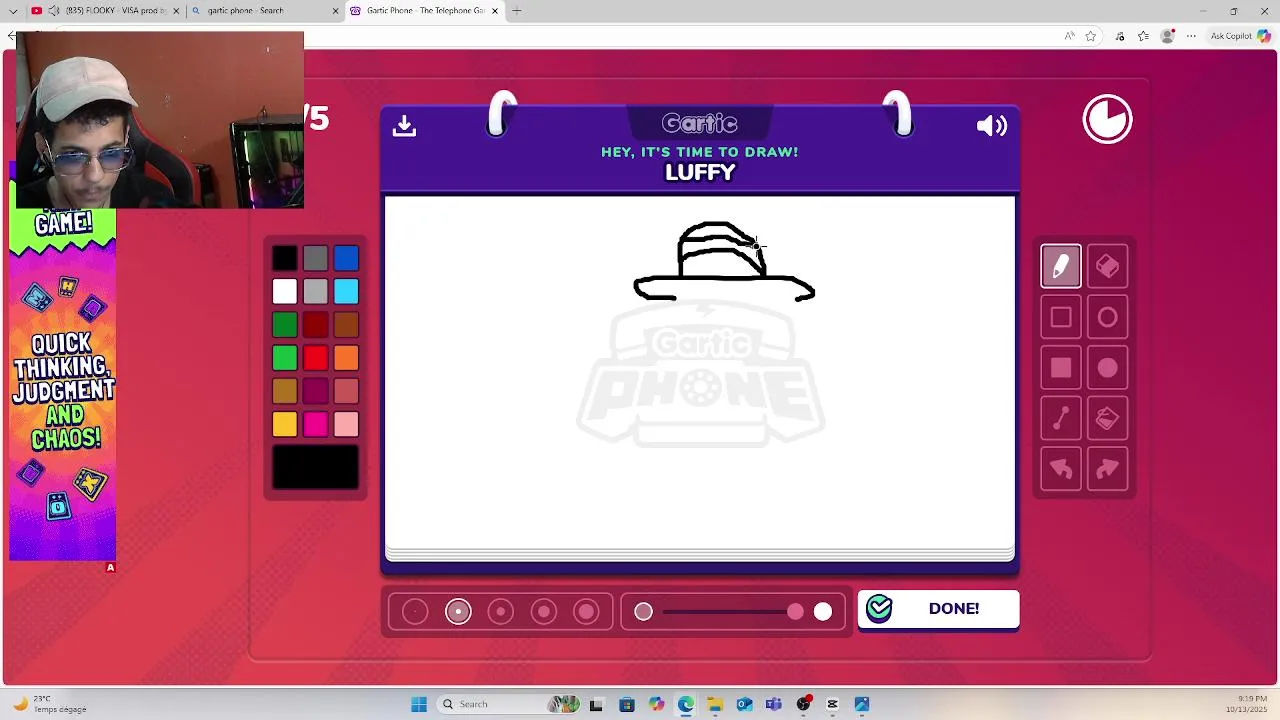Switch to the YouTube FLOOKY tab
Image resolution: width=1280 pixels, height=720 pixels.
104,10
